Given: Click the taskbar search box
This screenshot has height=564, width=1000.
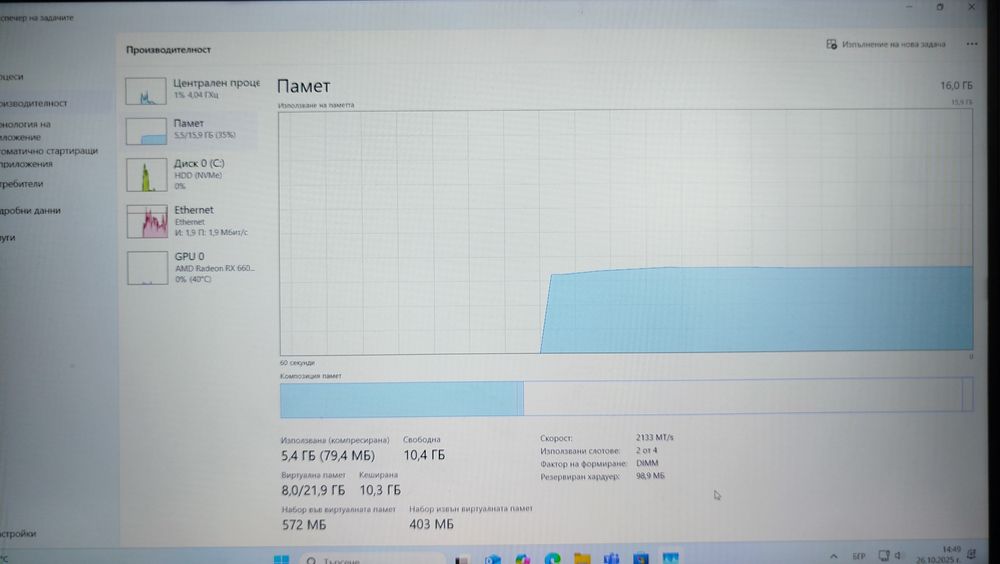Looking at the screenshot, I should tap(372, 560).
